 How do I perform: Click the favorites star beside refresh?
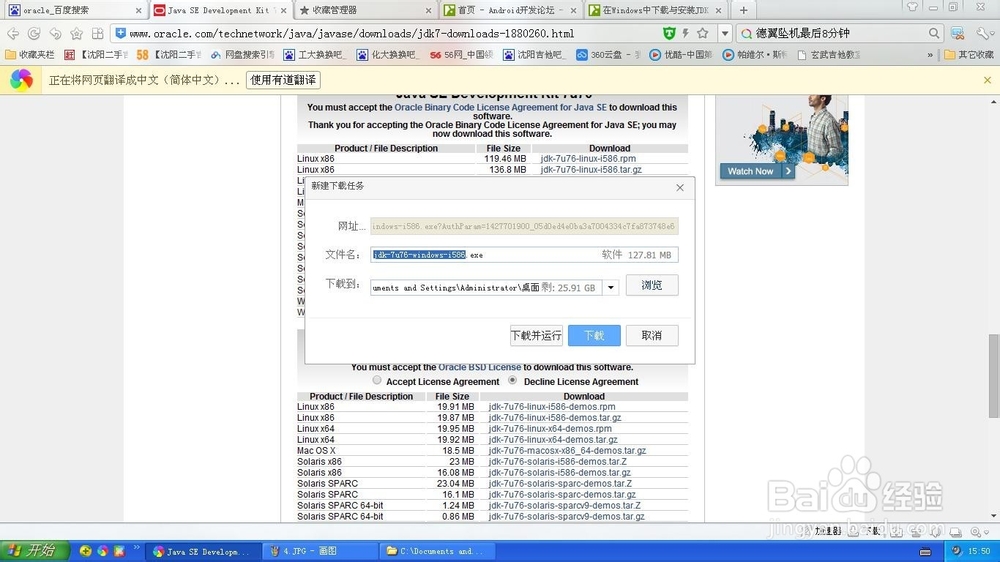tap(77, 33)
